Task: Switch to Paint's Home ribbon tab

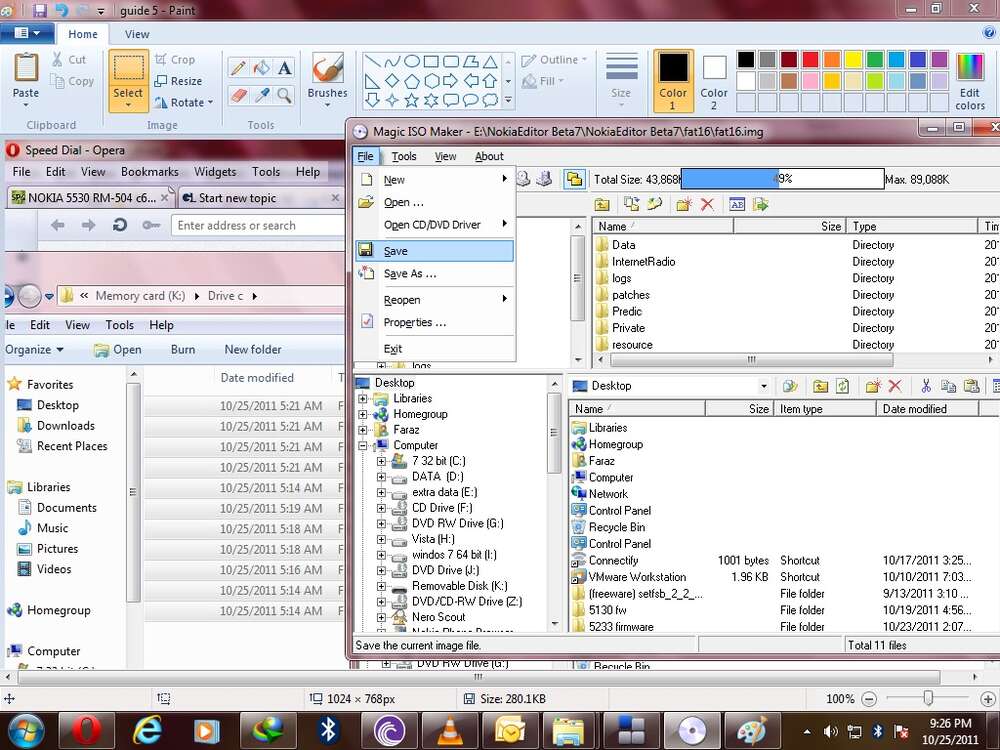Action: pyautogui.click(x=83, y=34)
